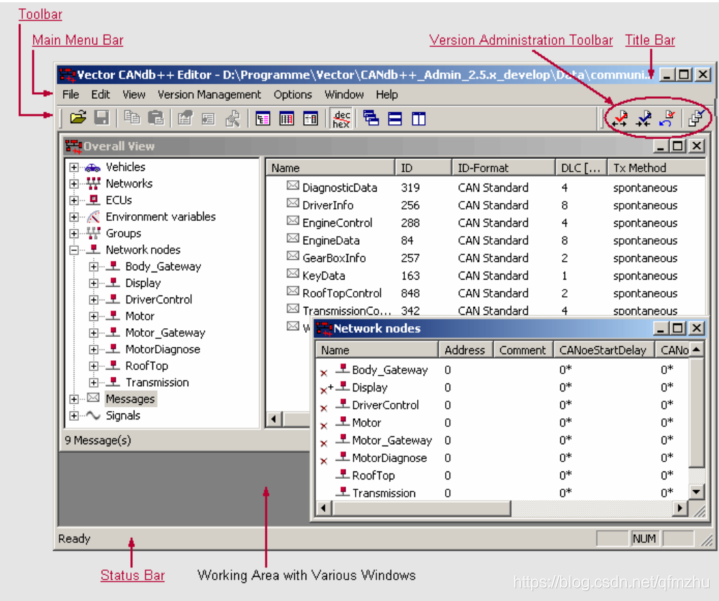Click the Paste clipboard toolbar icon
719x601 pixels.
coord(156,118)
